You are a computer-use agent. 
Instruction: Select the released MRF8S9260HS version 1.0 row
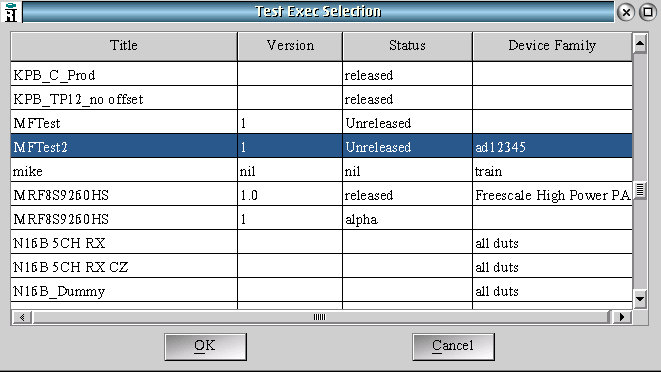321,195
